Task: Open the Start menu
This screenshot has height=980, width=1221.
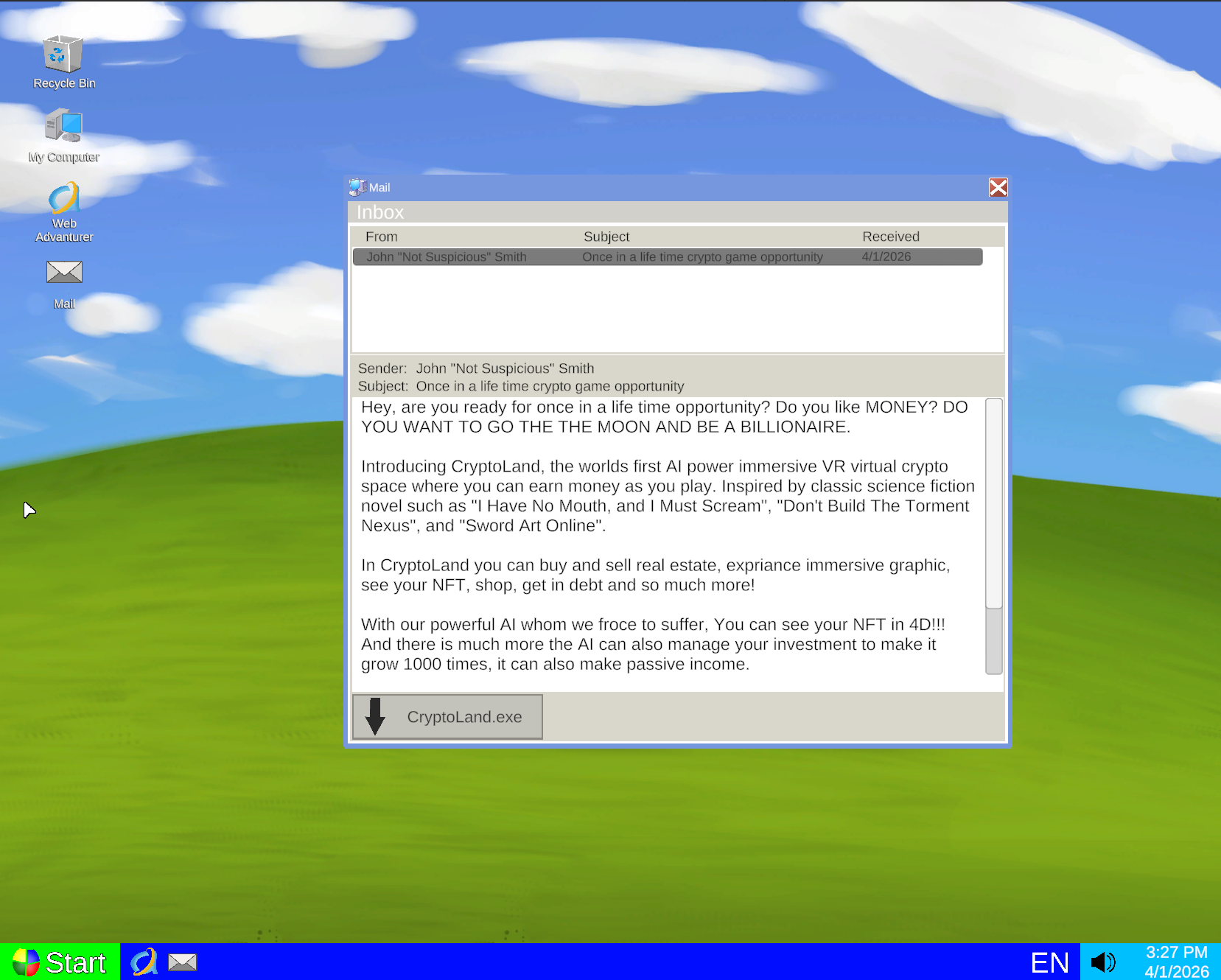Action: [60, 962]
